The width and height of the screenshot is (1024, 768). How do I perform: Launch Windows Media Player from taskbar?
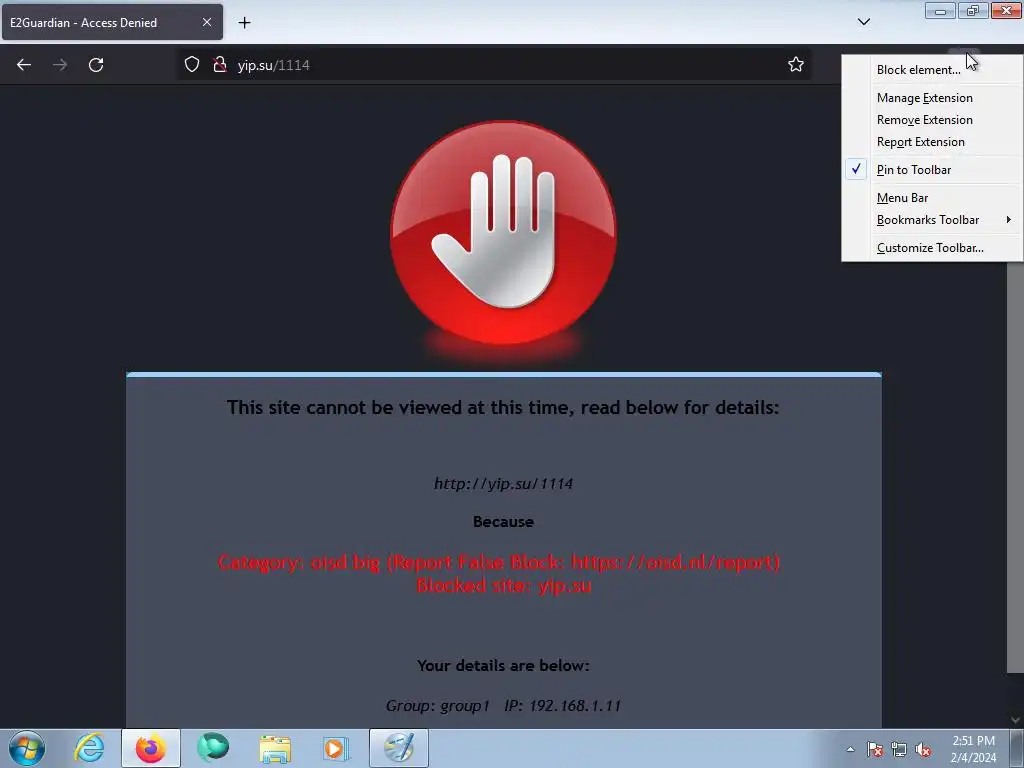(336, 748)
